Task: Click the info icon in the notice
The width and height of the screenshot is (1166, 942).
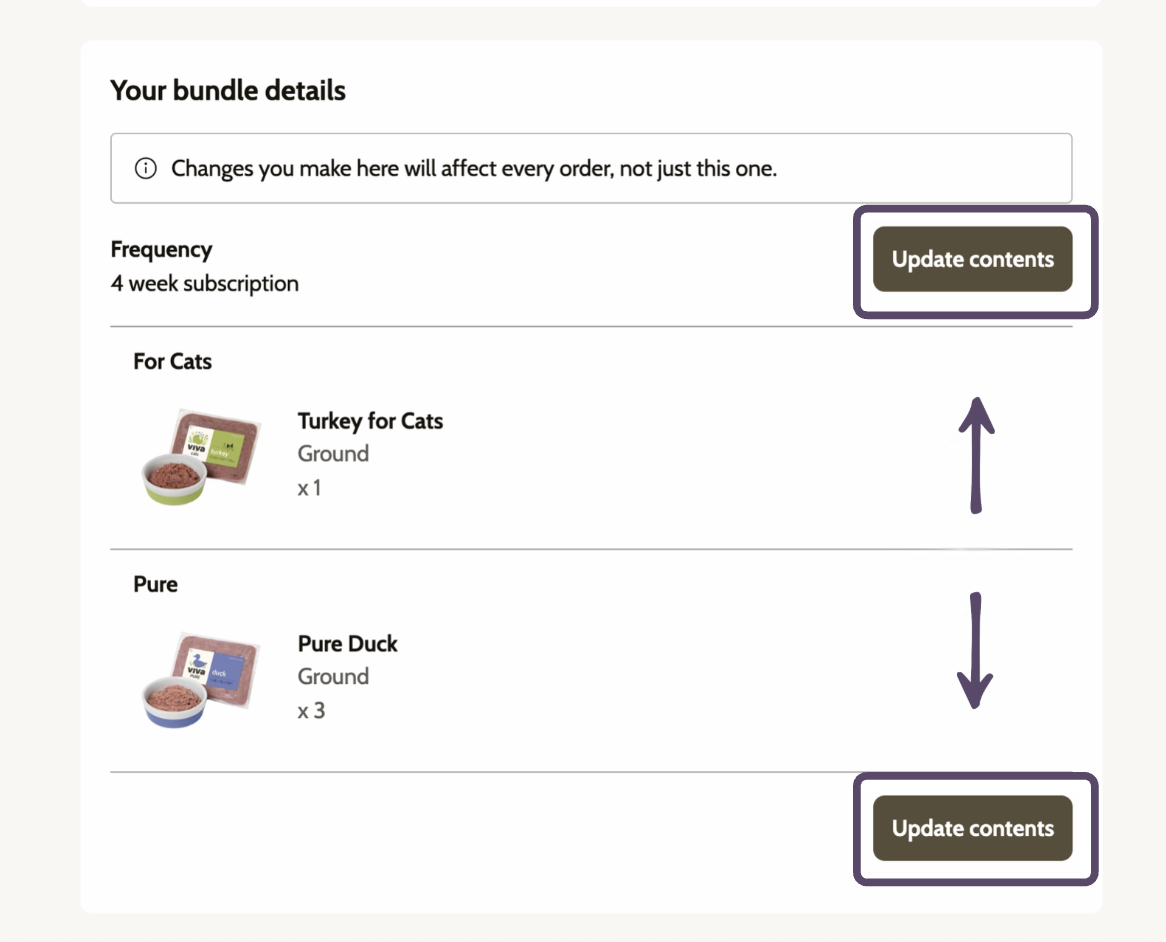Action: coord(146,168)
